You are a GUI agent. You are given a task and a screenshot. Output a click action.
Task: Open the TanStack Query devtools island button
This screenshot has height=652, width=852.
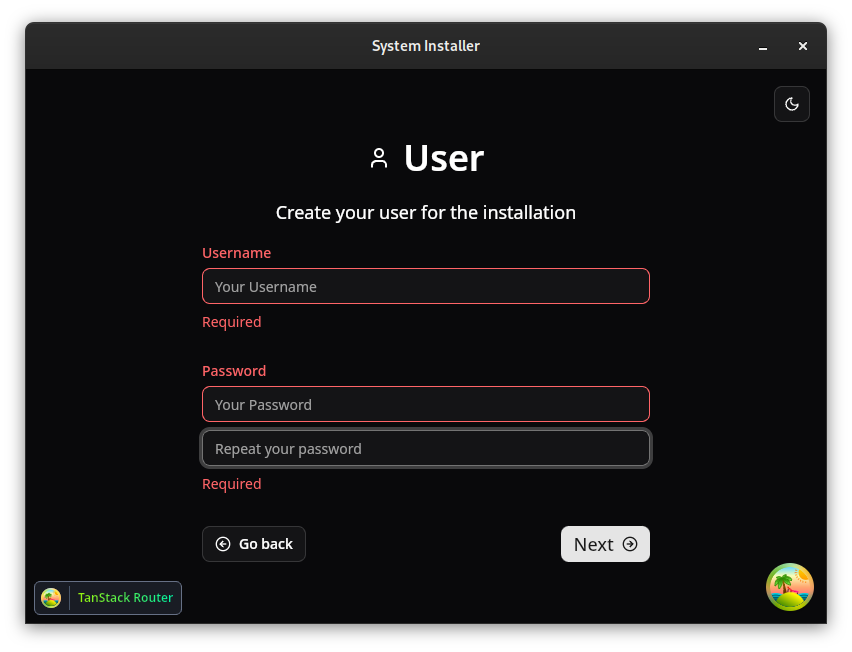pos(790,587)
